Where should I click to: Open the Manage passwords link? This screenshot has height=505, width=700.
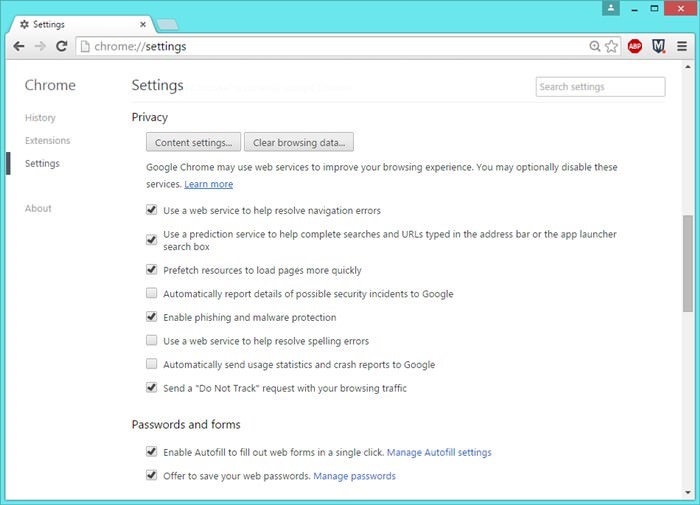[354, 476]
